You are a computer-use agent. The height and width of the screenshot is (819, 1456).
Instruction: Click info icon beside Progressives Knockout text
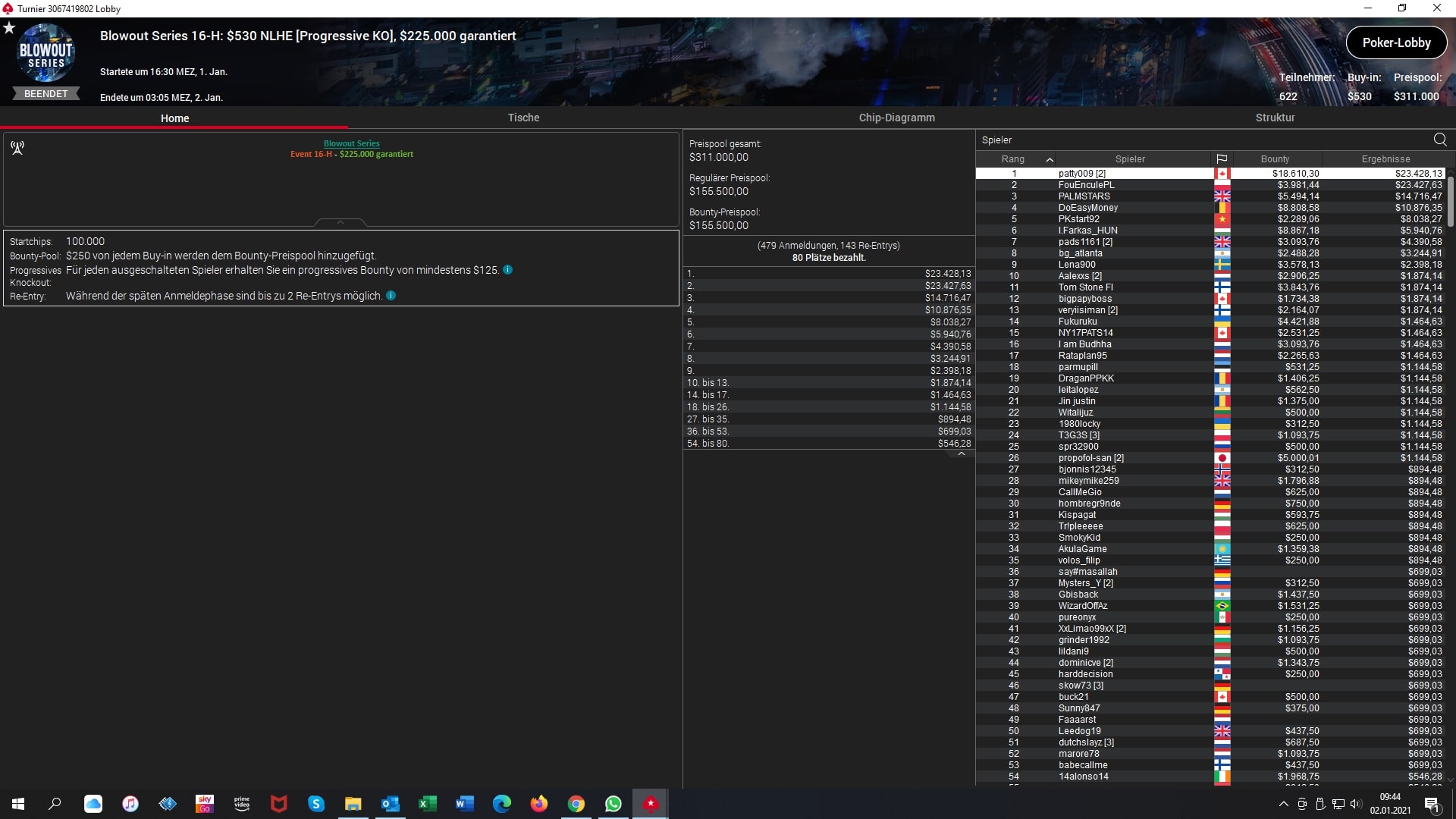[x=507, y=270]
